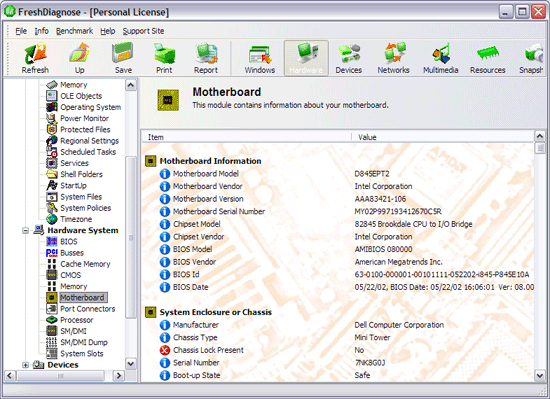This screenshot has width=550, height=399.
Task: Select the Resources category icon
Action: [488, 58]
